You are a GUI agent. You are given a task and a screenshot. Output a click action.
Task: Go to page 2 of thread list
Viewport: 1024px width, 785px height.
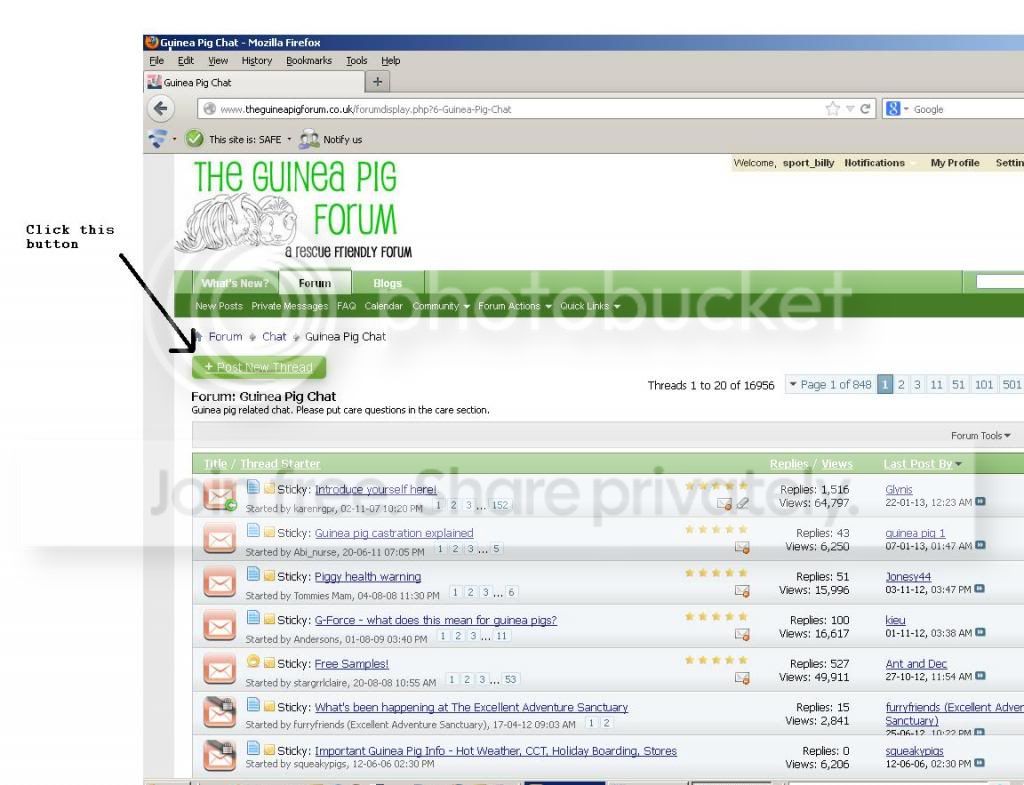pyautogui.click(x=901, y=385)
